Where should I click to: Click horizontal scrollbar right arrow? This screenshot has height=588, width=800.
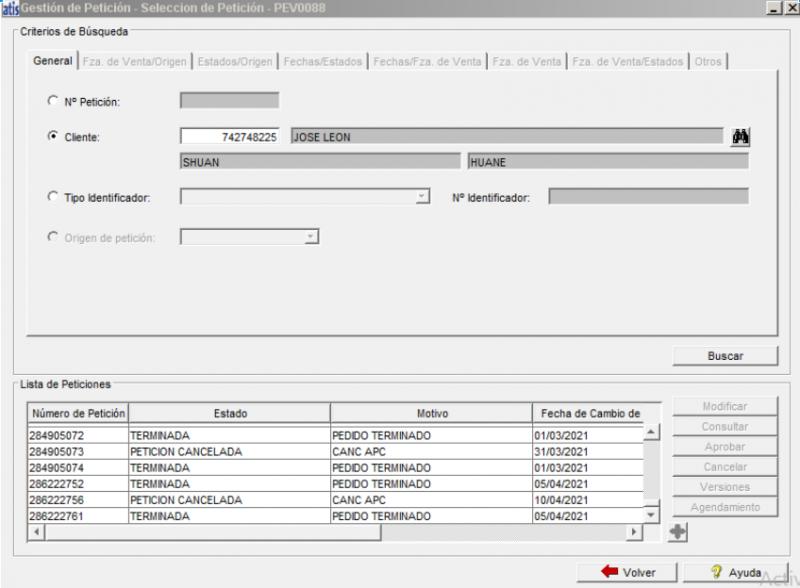632,532
